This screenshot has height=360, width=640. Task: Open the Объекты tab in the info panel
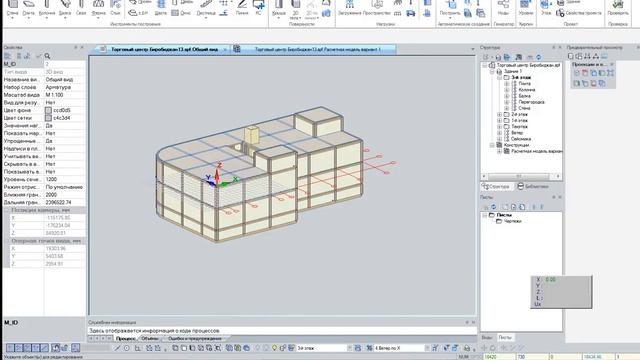pyautogui.click(x=150, y=339)
